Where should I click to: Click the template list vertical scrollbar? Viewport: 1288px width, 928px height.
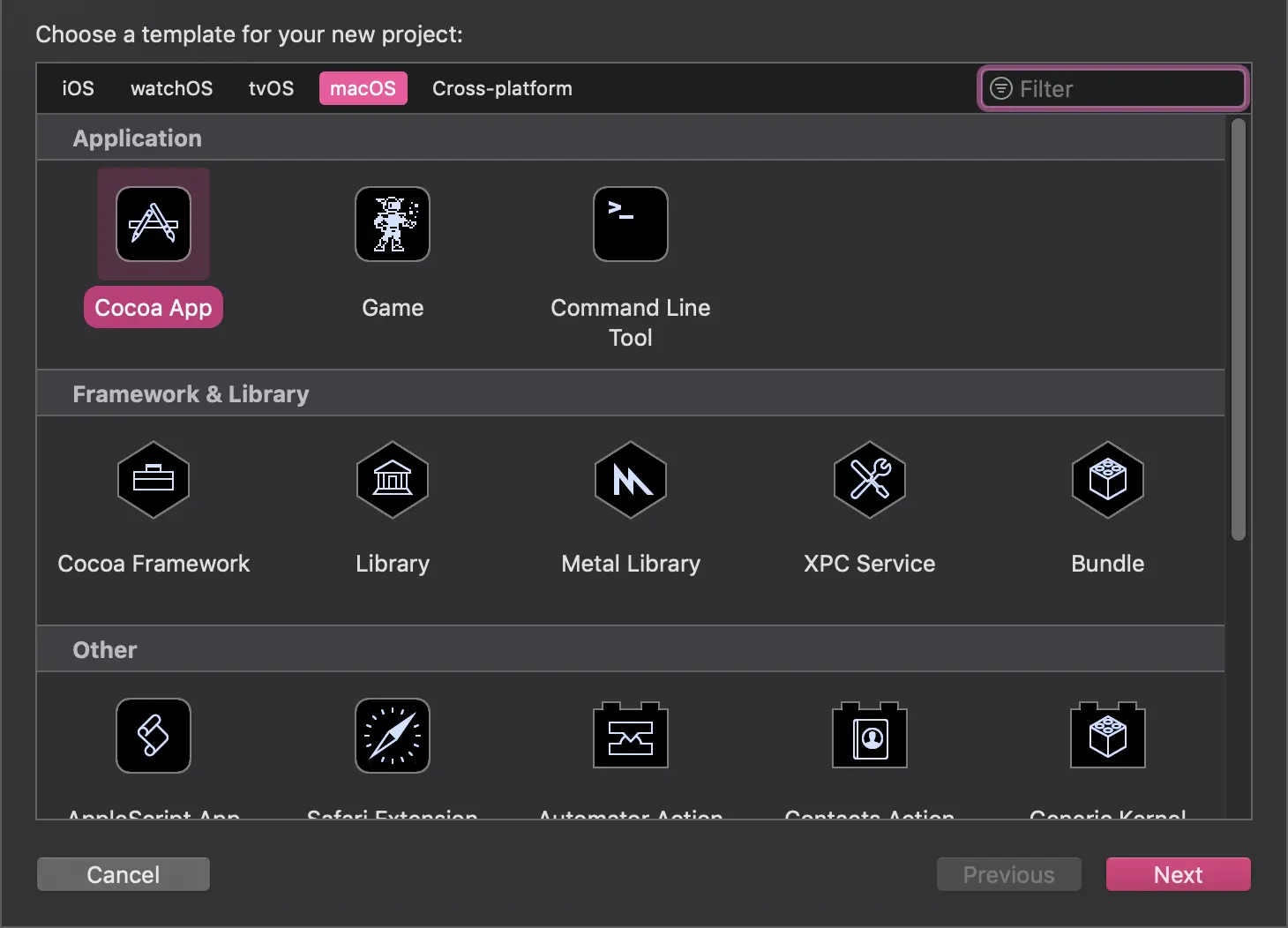point(1239,328)
